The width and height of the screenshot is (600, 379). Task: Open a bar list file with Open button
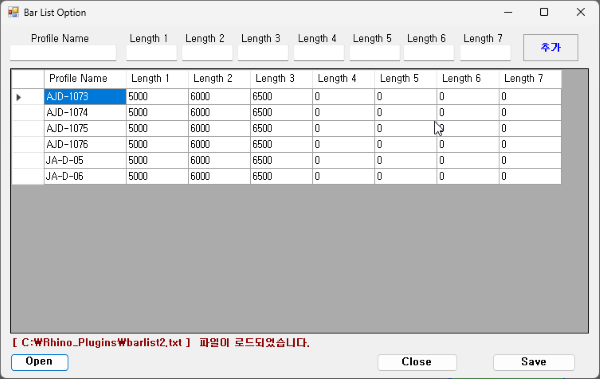click(40, 362)
